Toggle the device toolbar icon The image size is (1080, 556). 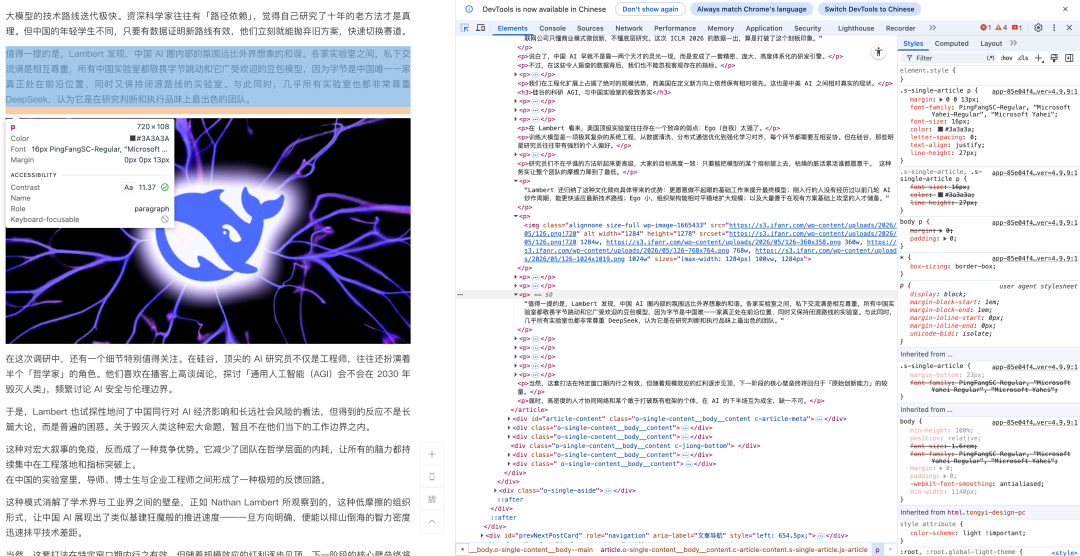pos(479,28)
